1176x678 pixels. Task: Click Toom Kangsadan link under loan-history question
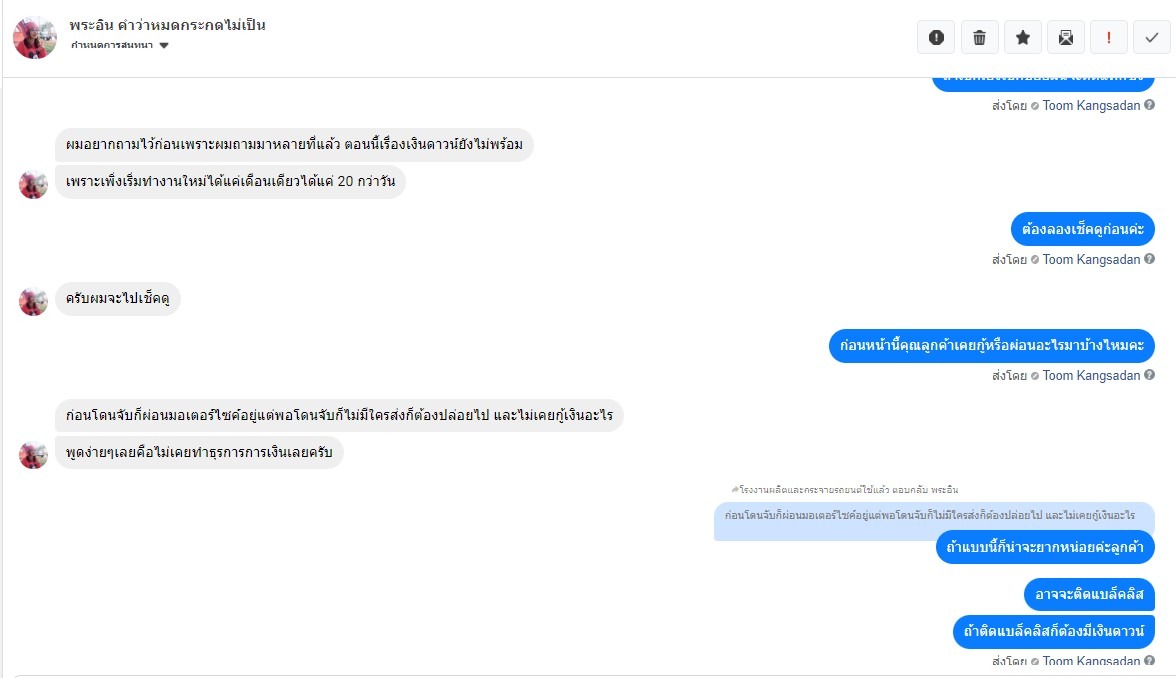point(1091,376)
